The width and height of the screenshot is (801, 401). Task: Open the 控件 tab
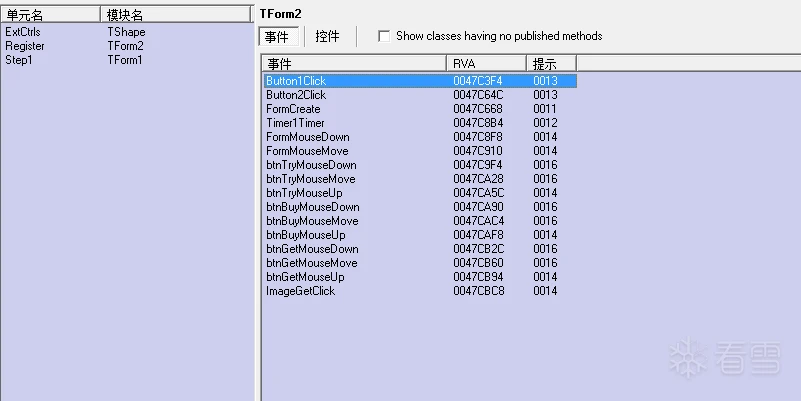[327, 37]
